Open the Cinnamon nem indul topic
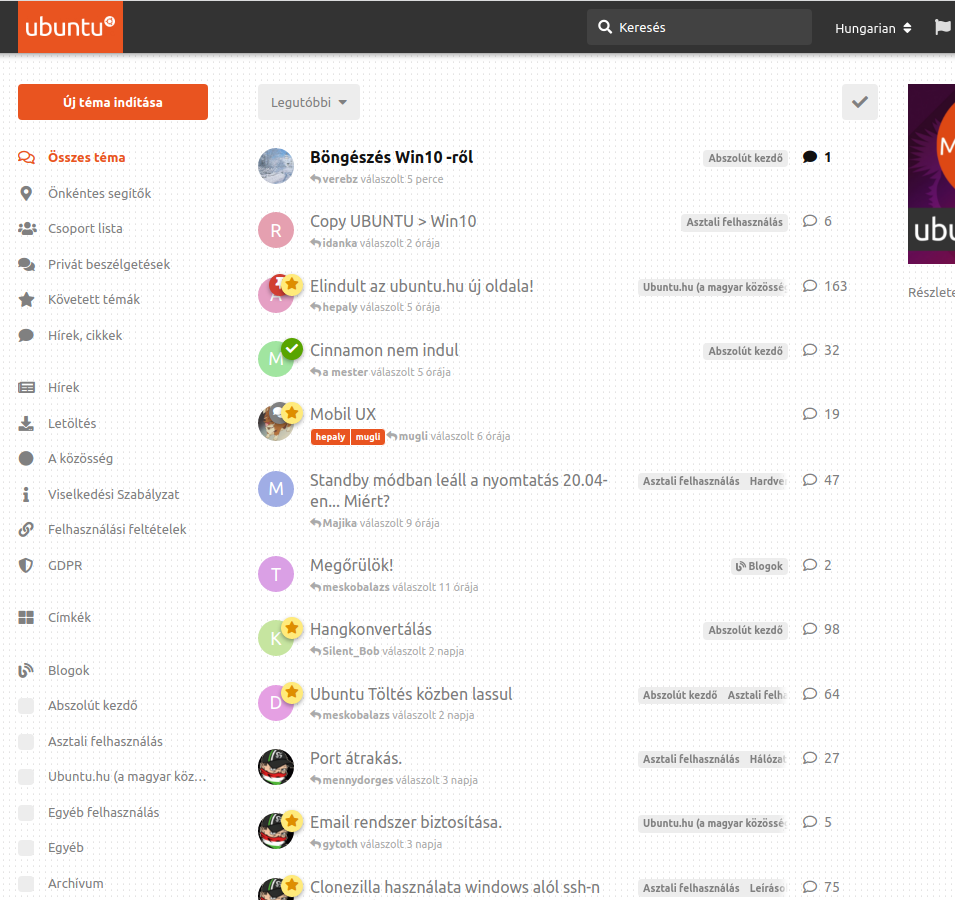The image size is (955, 900). tap(384, 350)
